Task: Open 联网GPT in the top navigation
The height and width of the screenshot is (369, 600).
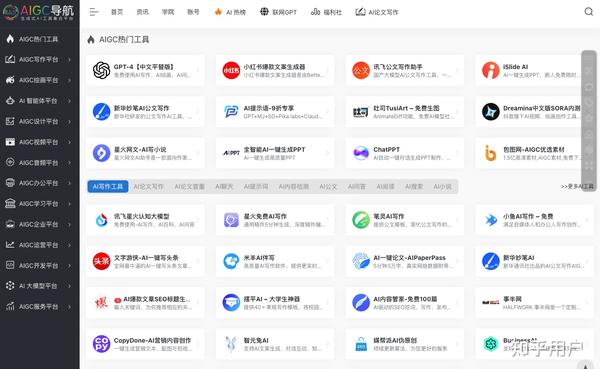Action: [x=279, y=12]
